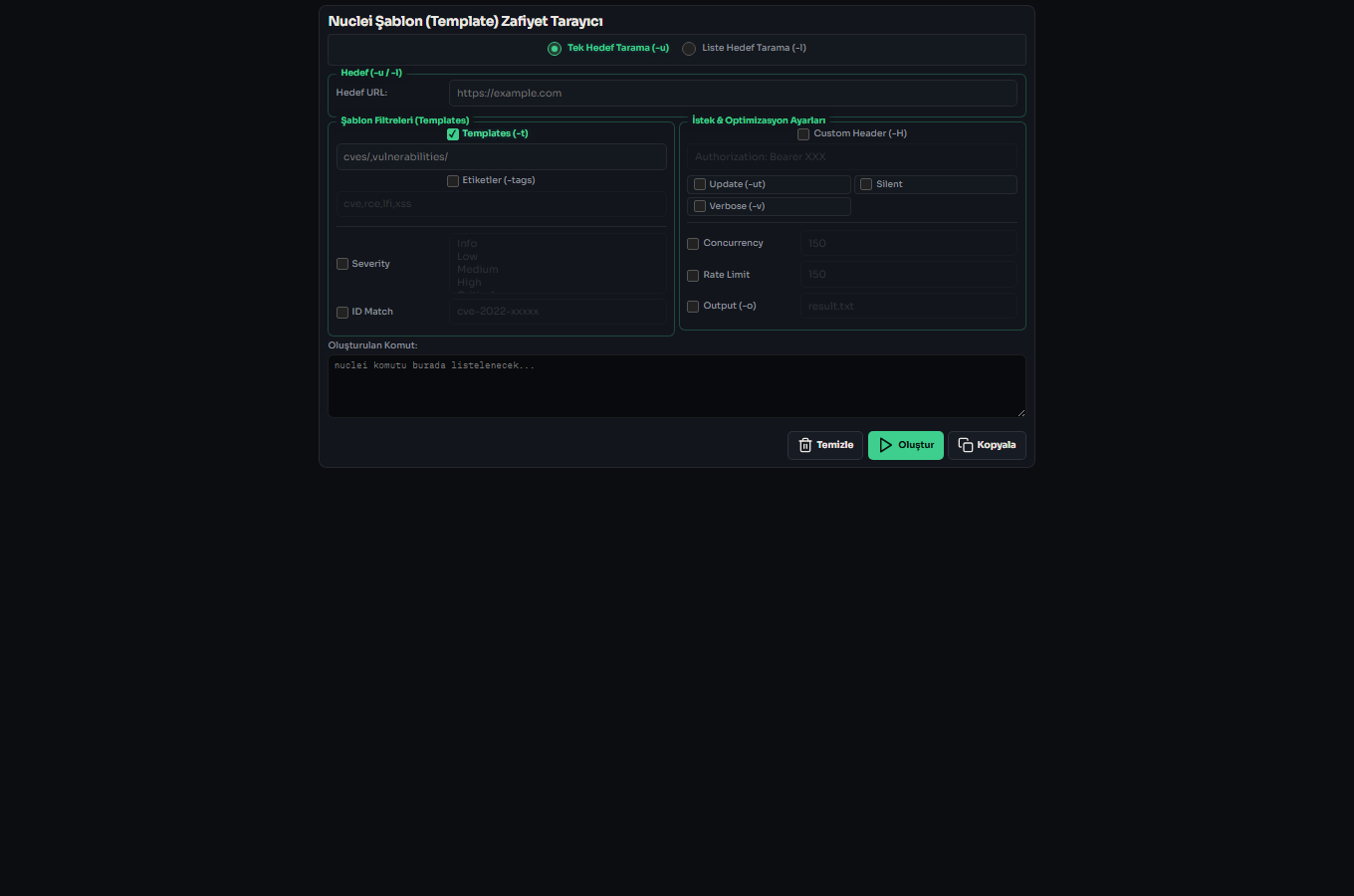Tick the Severity checkbox
This screenshot has height=896, width=1354.
pyautogui.click(x=342, y=265)
